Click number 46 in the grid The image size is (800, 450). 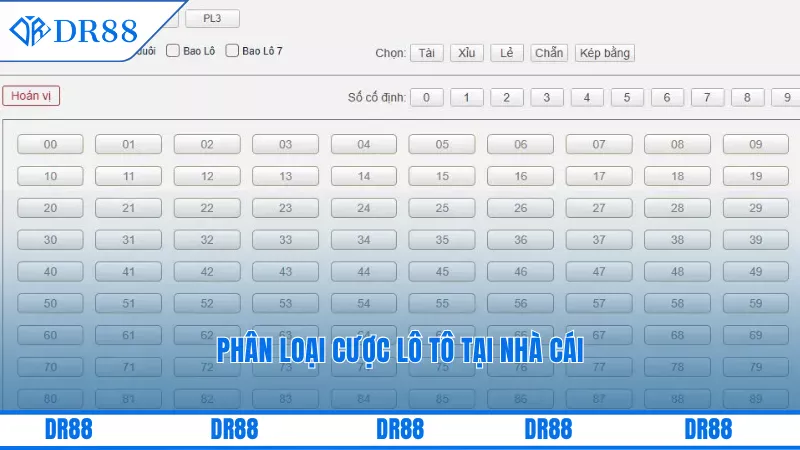tap(520, 271)
